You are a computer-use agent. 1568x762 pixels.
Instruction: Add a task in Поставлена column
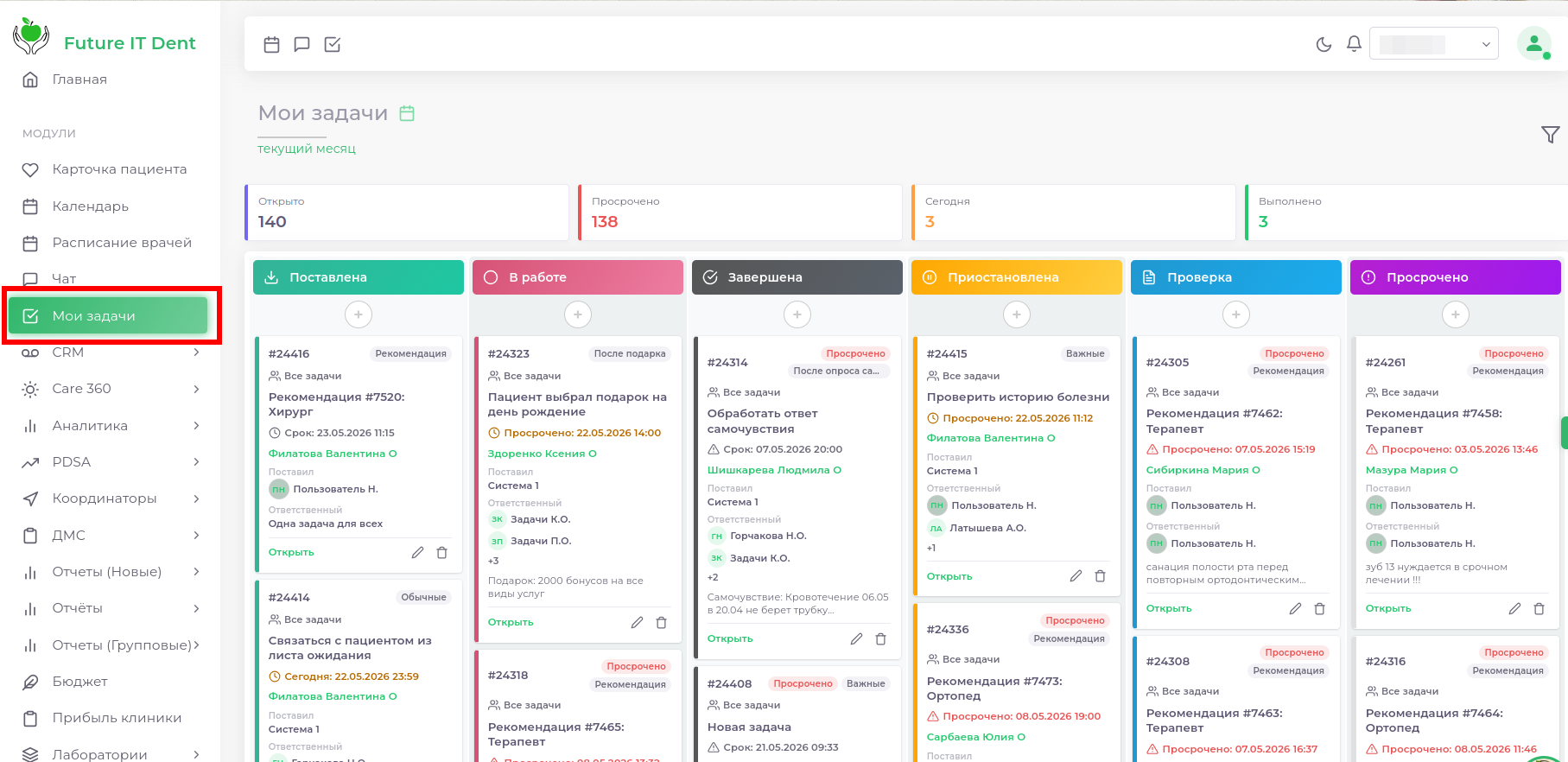[x=359, y=314]
